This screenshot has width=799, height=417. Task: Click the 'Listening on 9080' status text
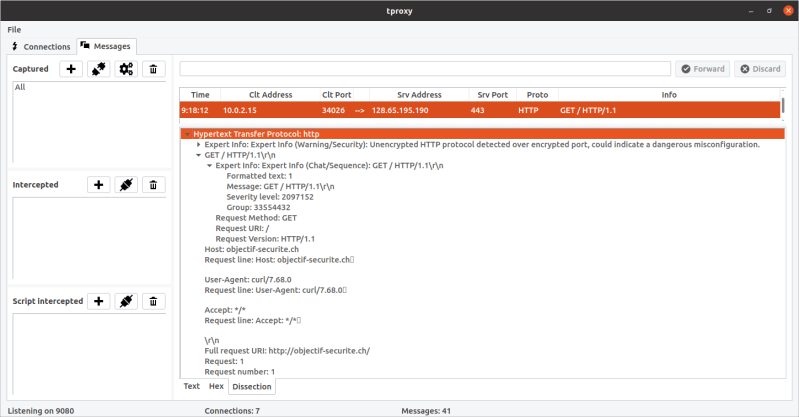[x=41, y=411]
